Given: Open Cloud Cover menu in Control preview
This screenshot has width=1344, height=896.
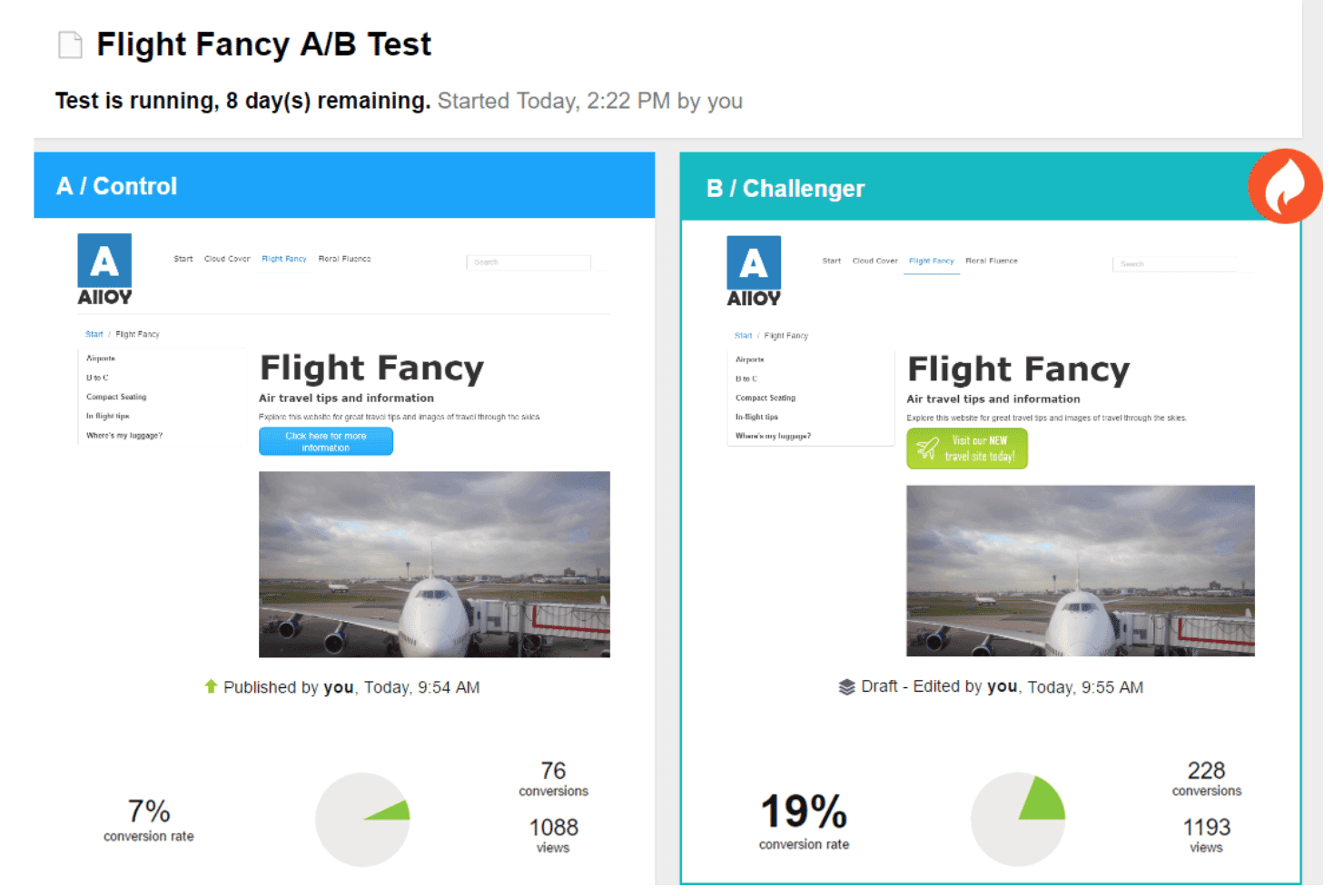Looking at the screenshot, I should (227, 259).
